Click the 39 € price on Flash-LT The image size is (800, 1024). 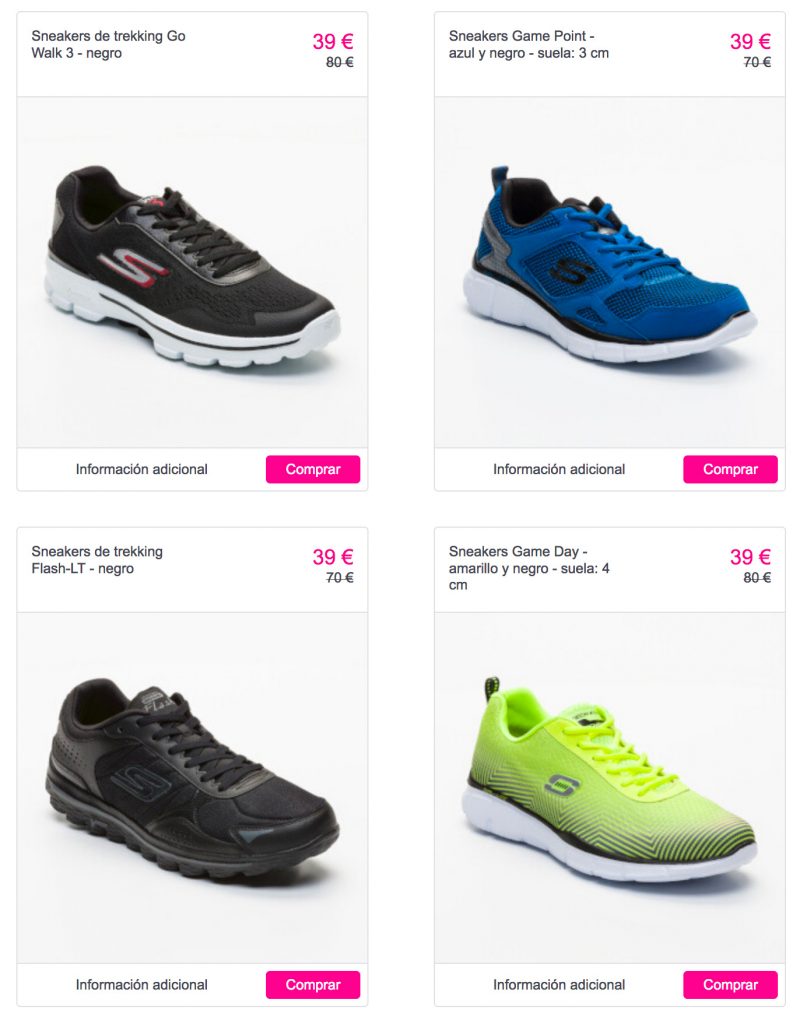(332, 556)
